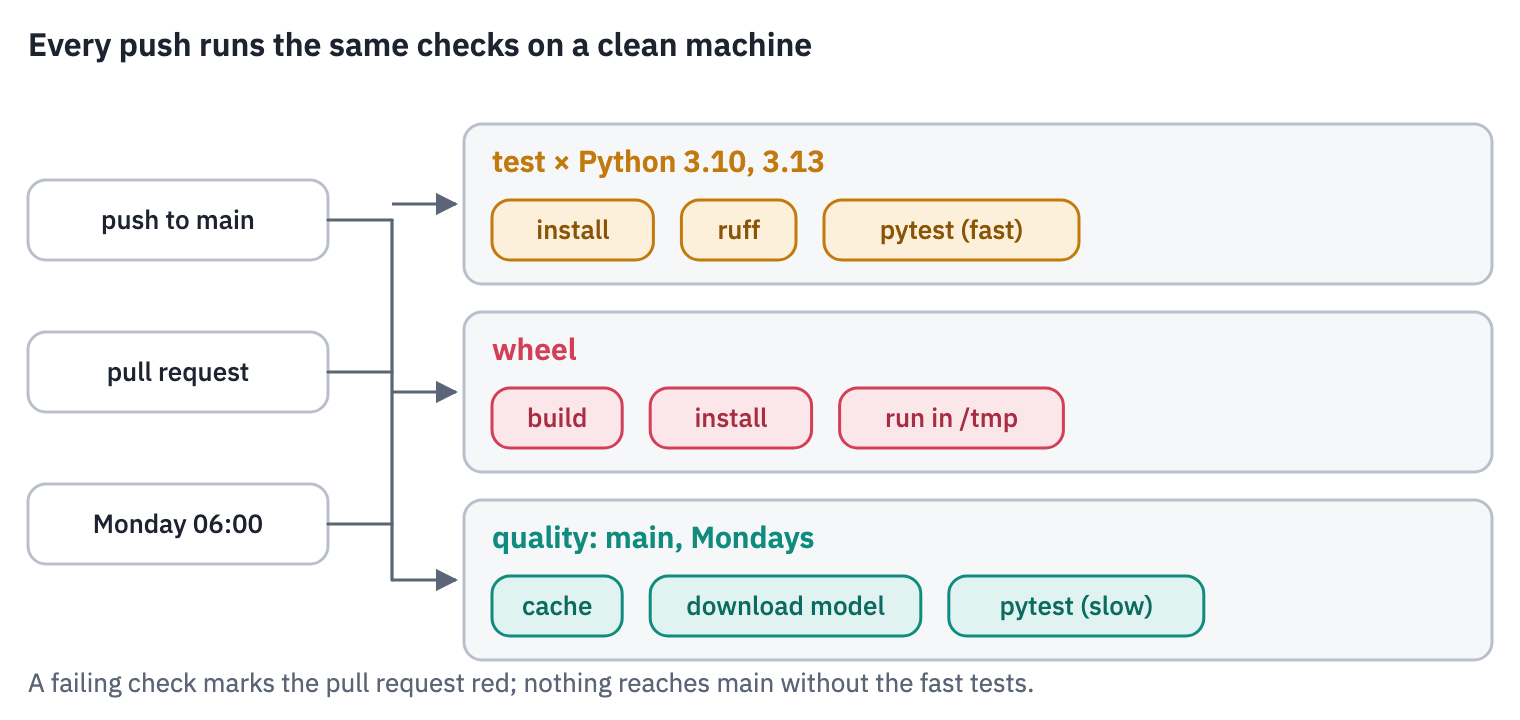Click the 'cache' step in quality job
This screenshot has width=1520, height=720.
pos(557,606)
